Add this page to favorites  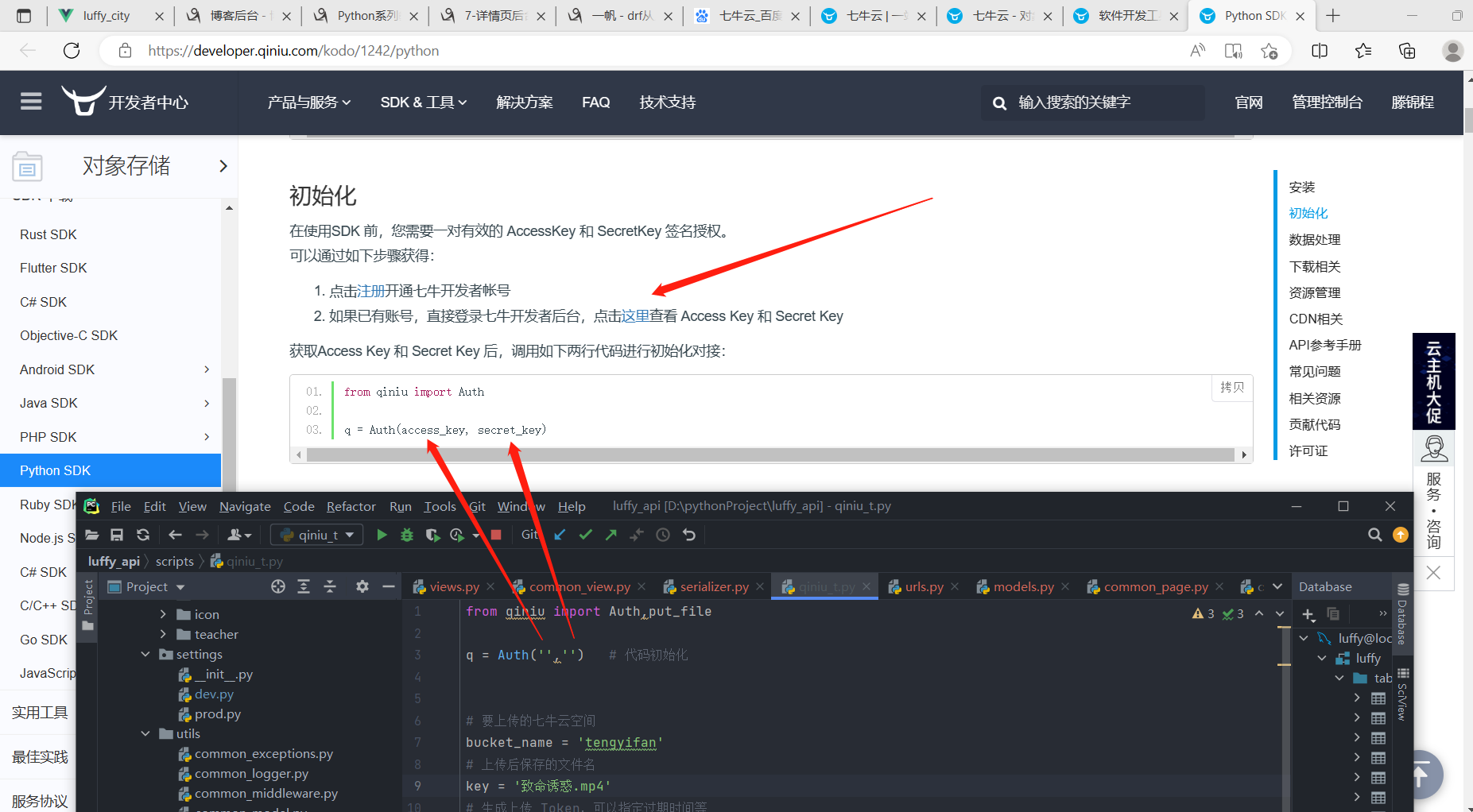(x=1269, y=51)
